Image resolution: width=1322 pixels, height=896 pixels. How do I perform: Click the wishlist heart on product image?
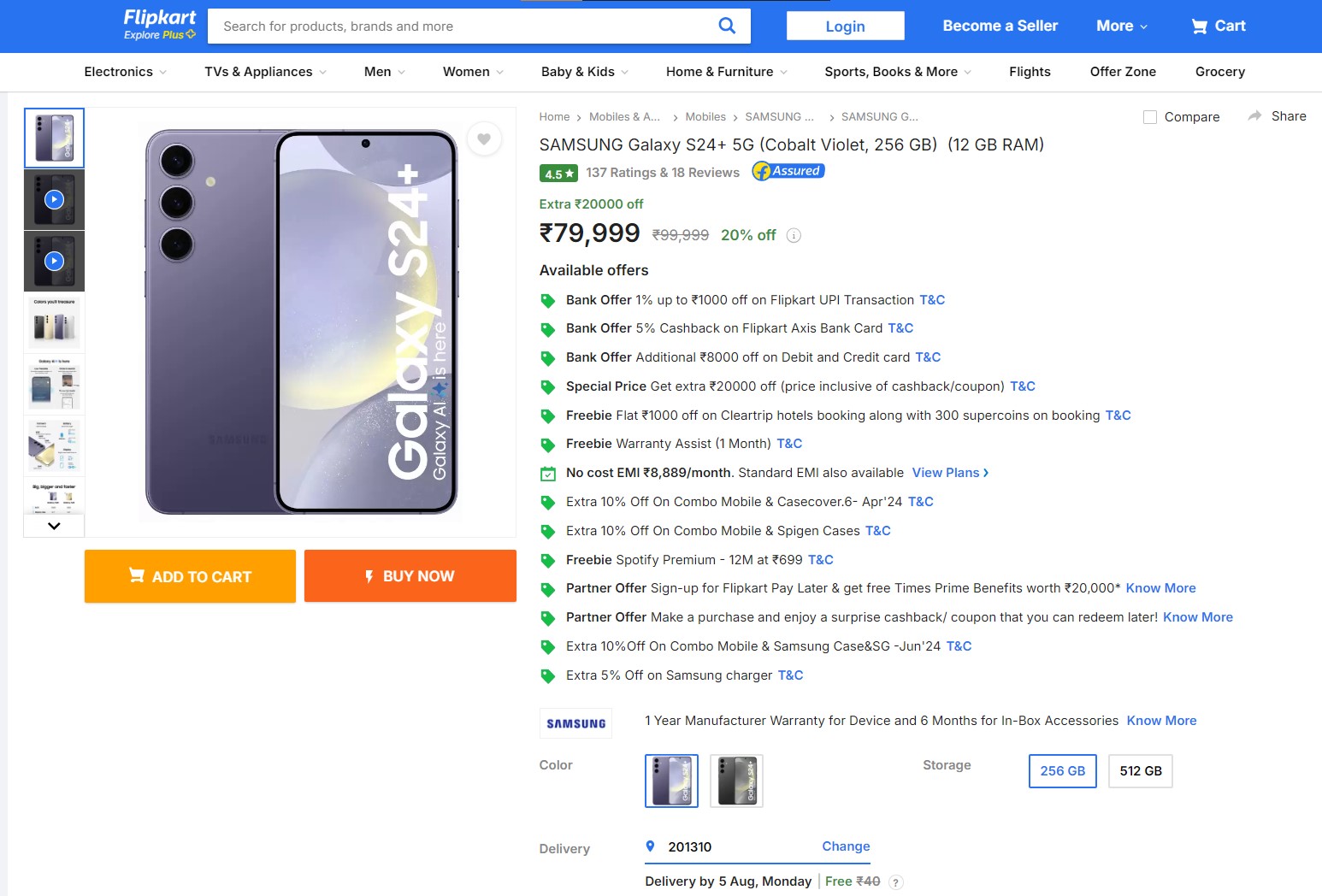click(484, 139)
